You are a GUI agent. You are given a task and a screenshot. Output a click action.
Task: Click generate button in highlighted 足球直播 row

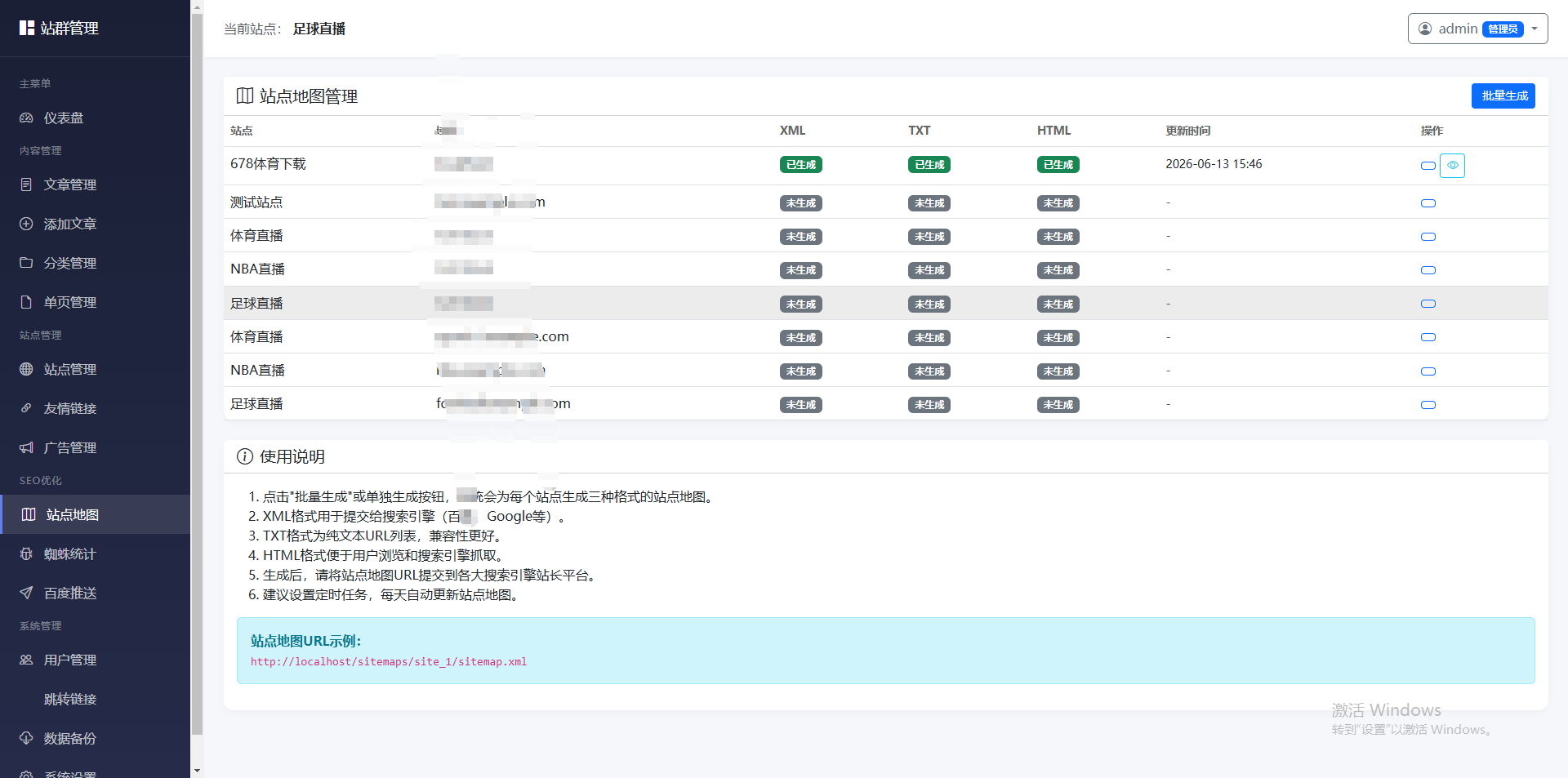coord(1428,304)
